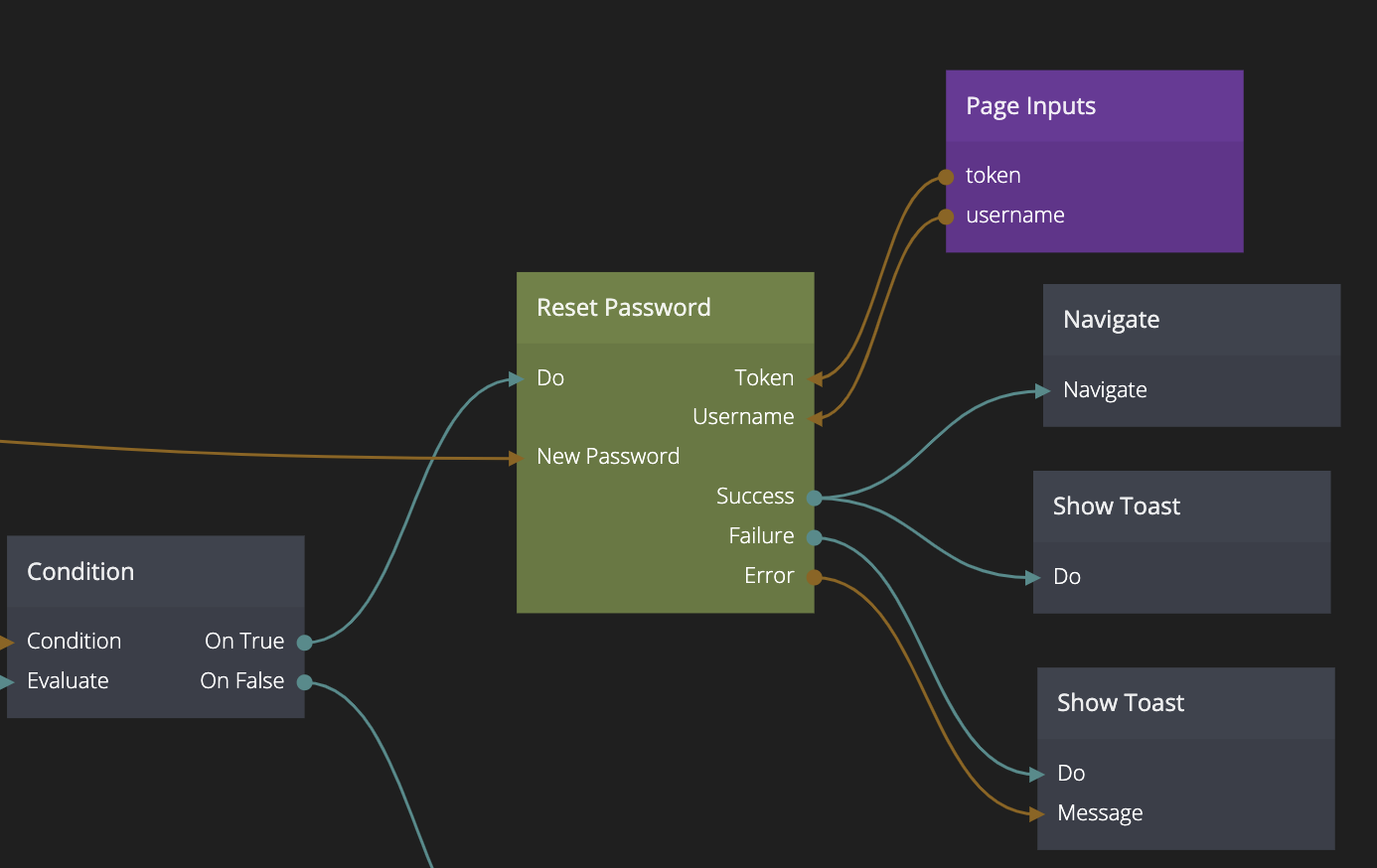The image size is (1377, 868).
Task: Click Reset Password's Do input arrow
Action: pos(517,378)
